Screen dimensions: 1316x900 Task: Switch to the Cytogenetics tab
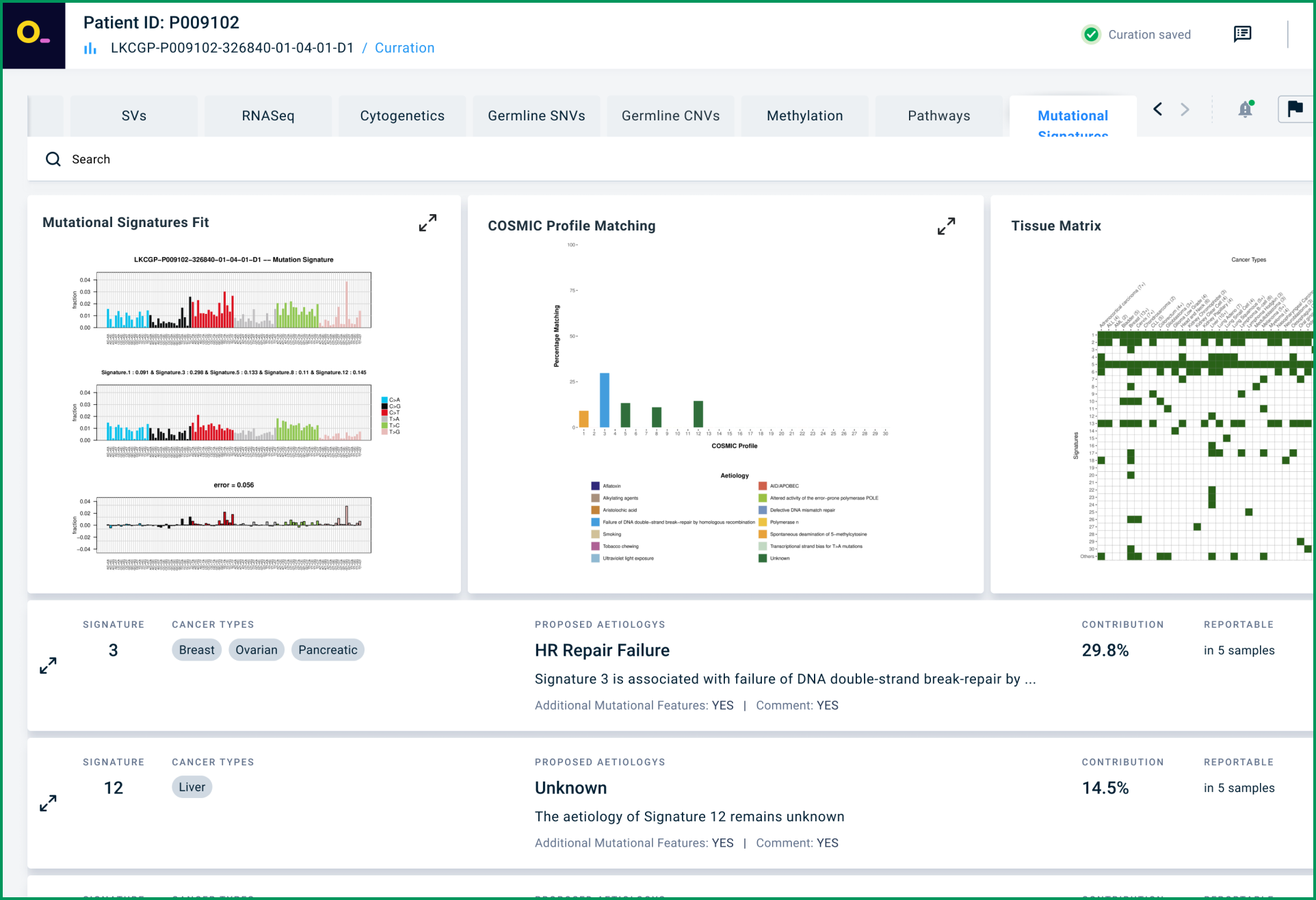pyautogui.click(x=402, y=116)
